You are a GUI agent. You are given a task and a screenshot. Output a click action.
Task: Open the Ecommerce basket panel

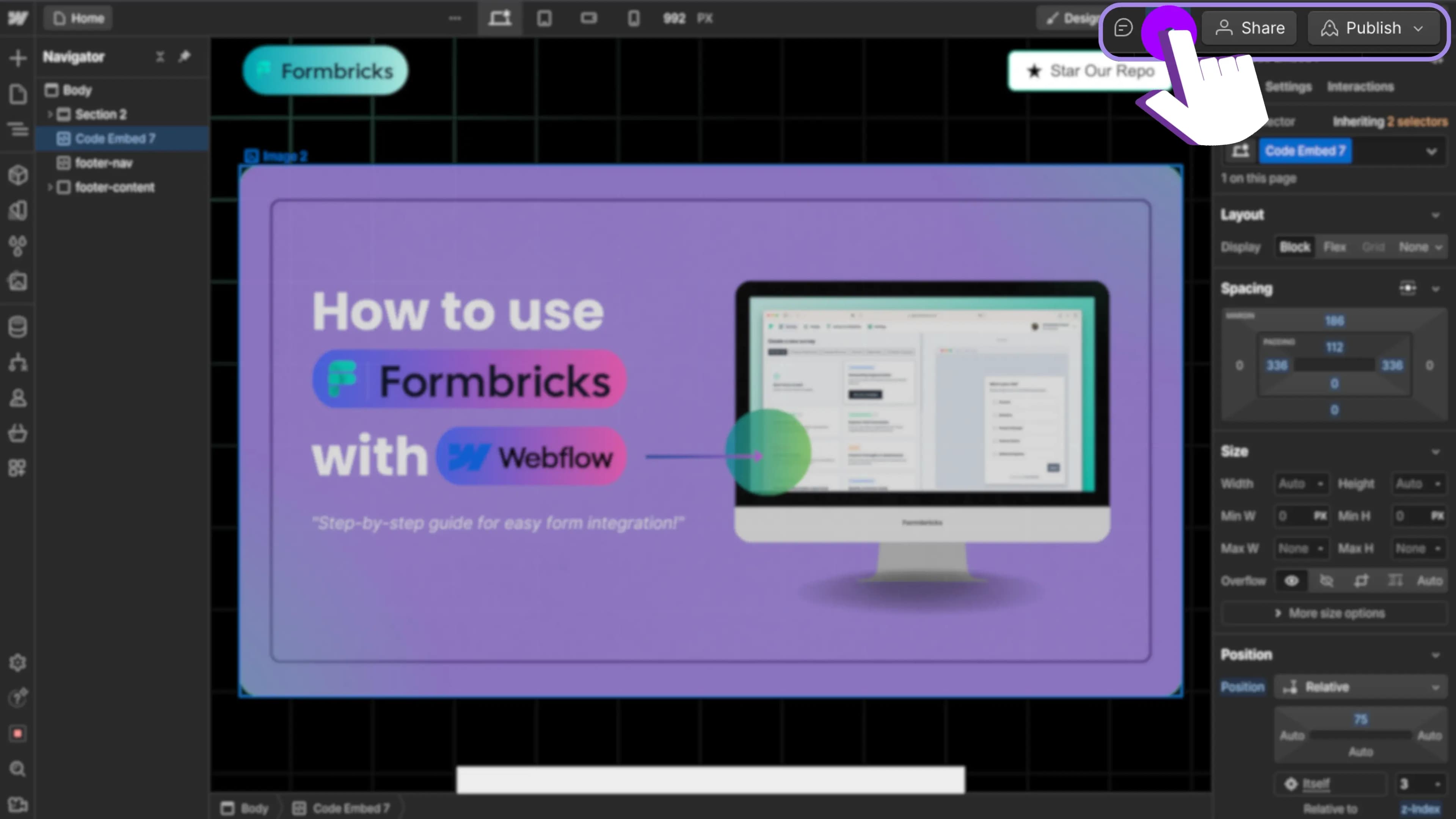pos(17,433)
